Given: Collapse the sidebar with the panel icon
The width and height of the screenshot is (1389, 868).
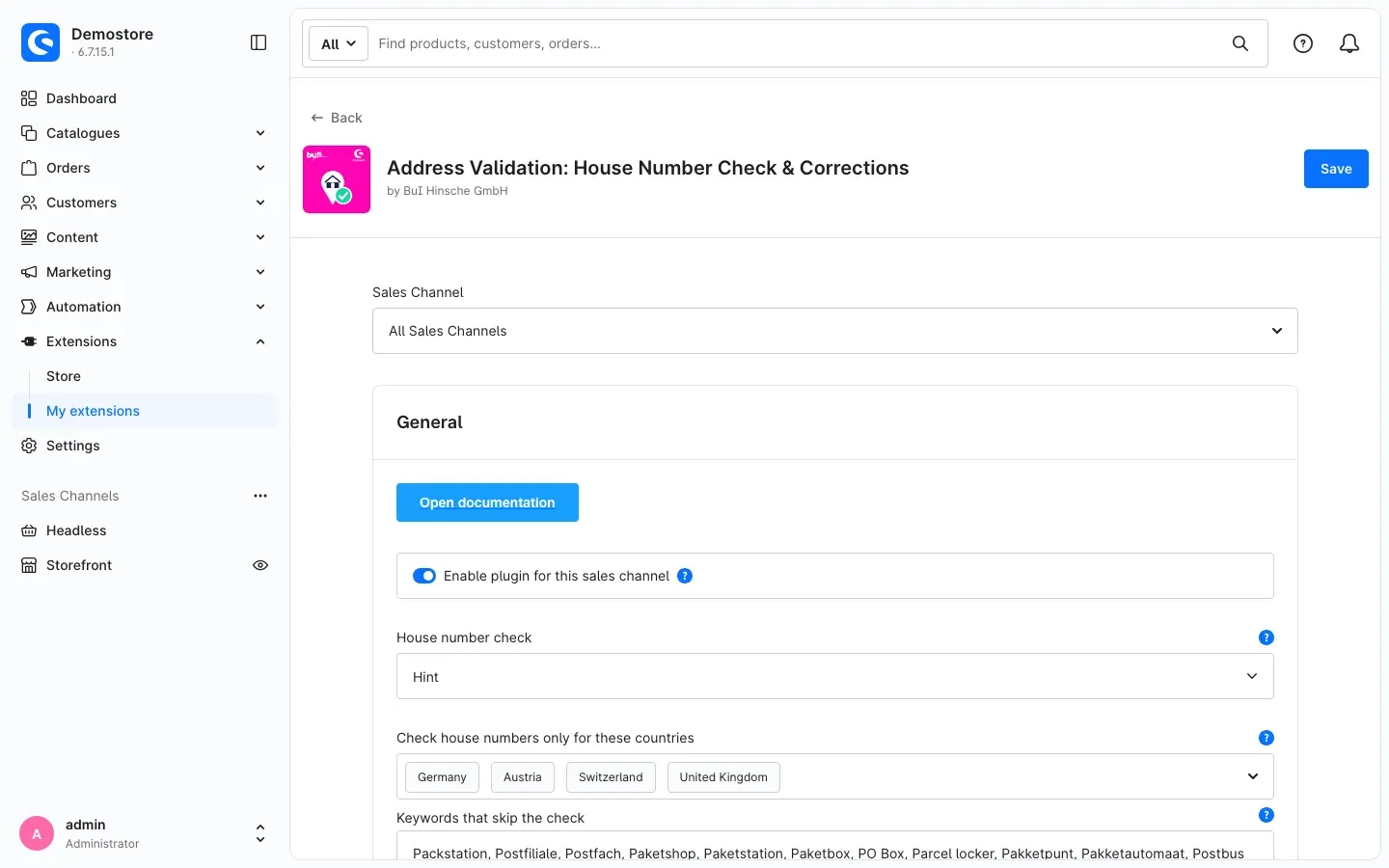Looking at the screenshot, I should (x=259, y=42).
